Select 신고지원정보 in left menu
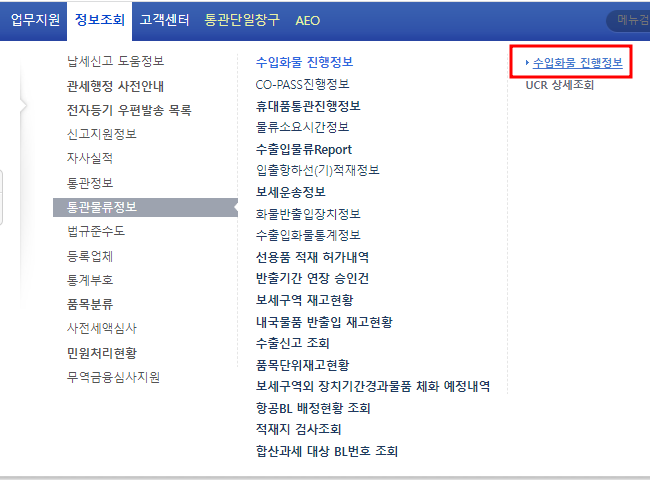 [102, 134]
